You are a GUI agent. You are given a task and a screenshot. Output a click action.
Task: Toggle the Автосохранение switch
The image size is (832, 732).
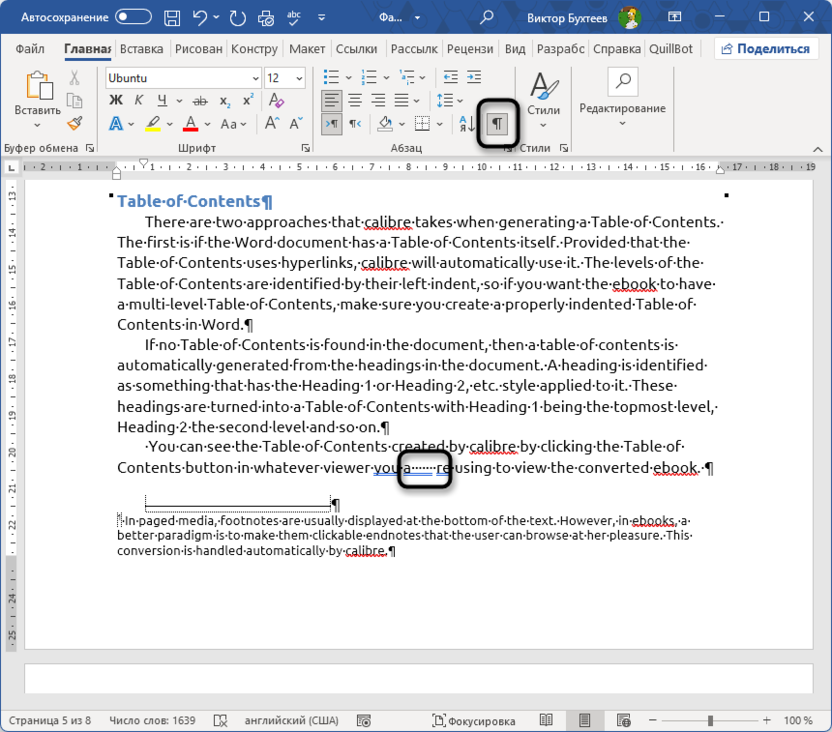point(134,18)
